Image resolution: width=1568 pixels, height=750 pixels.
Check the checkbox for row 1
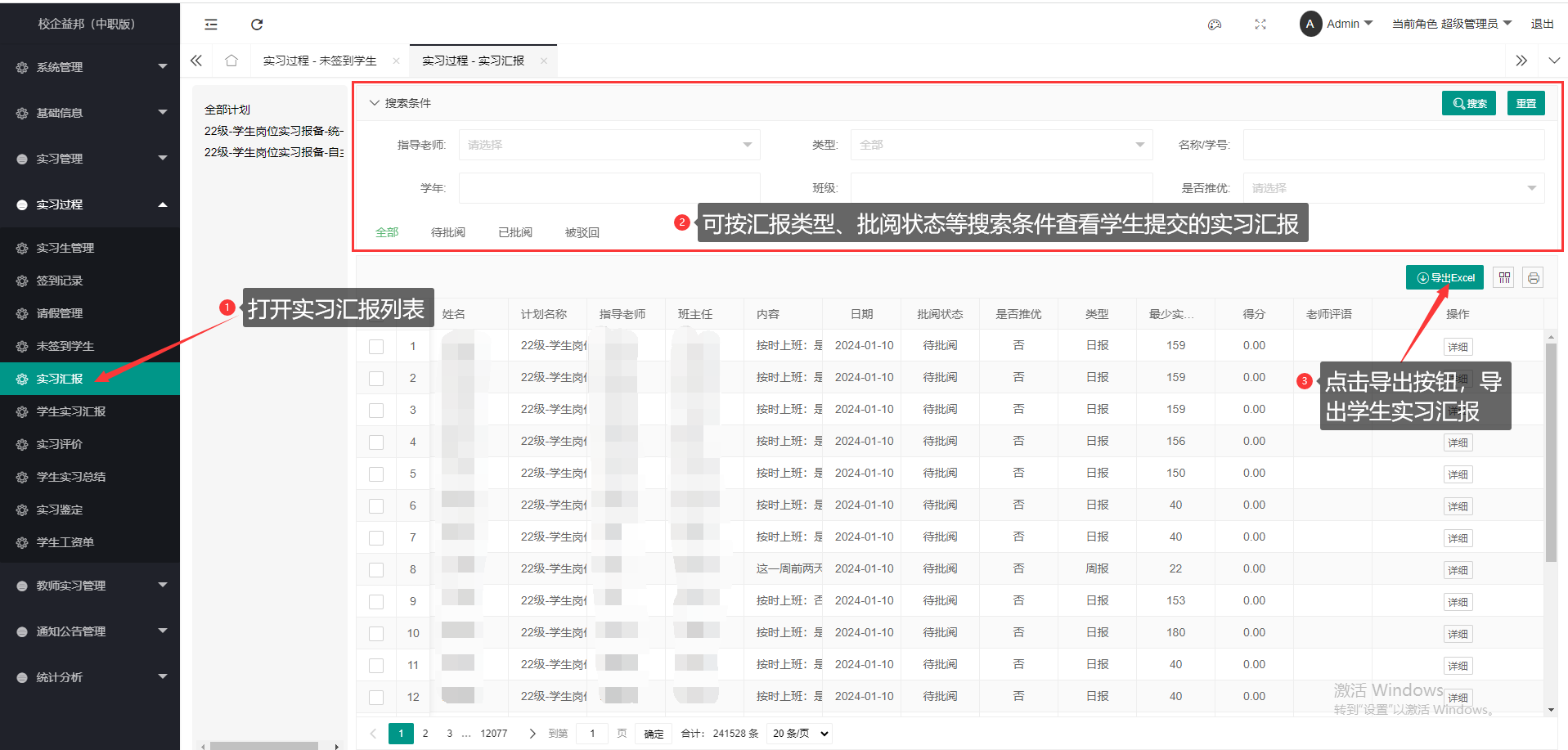pyautogui.click(x=376, y=346)
